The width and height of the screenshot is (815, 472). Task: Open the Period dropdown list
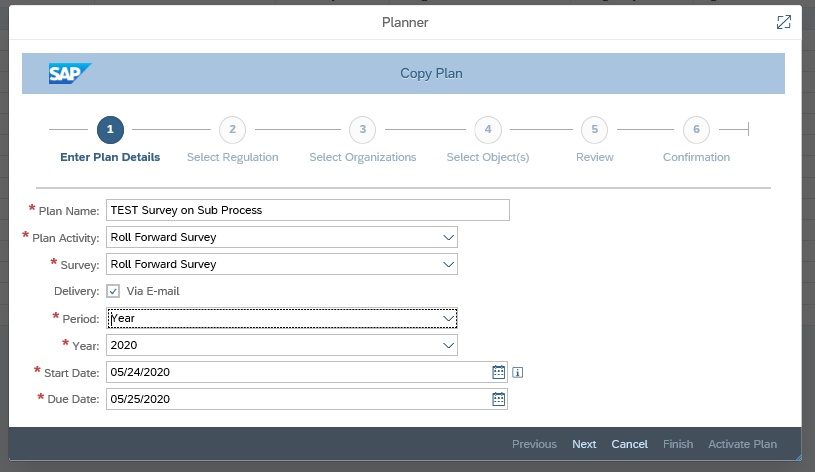pyautogui.click(x=448, y=318)
